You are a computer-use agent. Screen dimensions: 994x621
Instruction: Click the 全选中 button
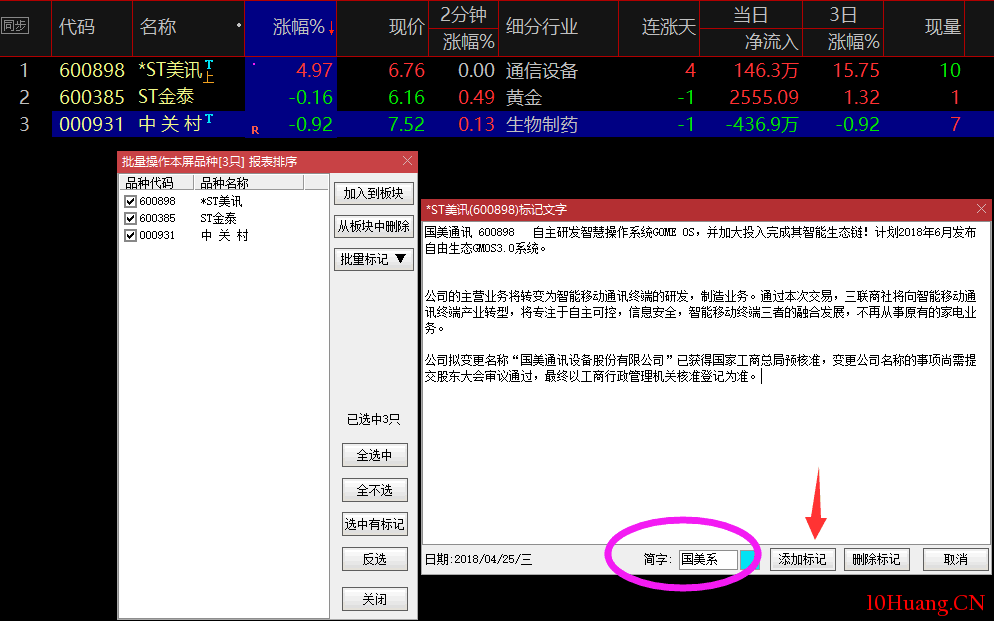(374, 455)
